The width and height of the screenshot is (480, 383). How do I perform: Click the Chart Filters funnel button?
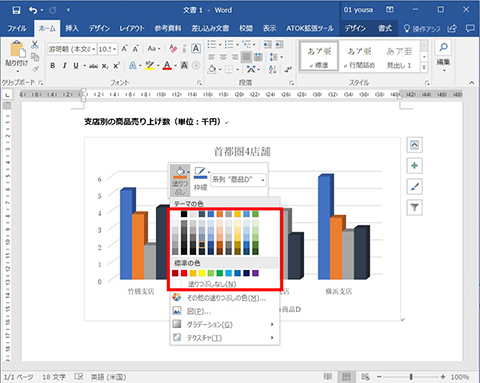coord(414,208)
